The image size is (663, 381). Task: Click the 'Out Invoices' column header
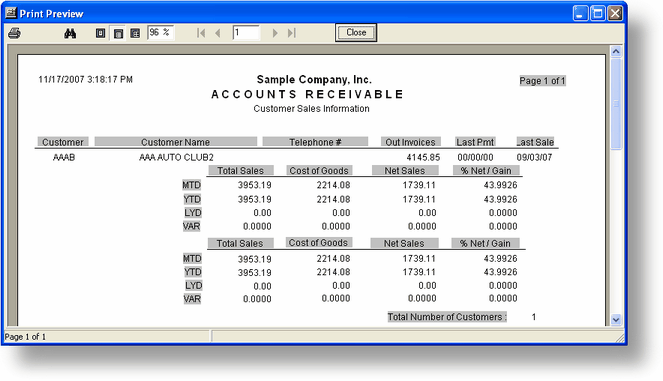410,142
